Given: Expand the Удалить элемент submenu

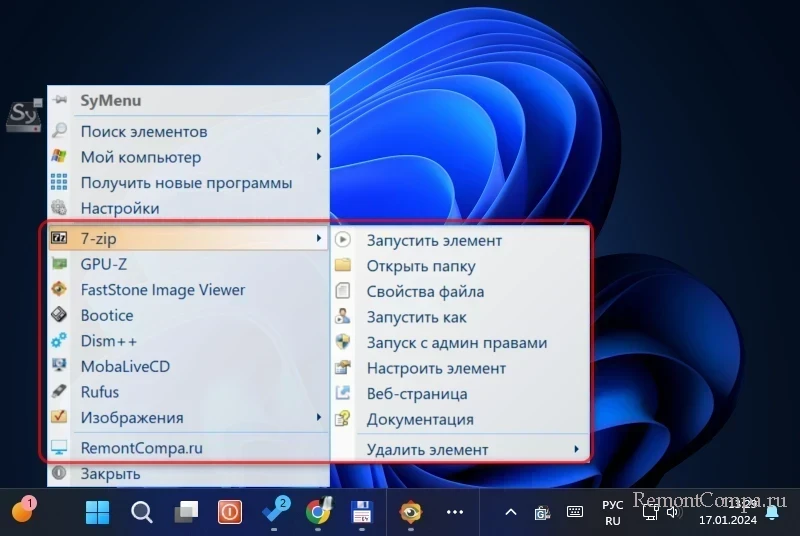Looking at the screenshot, I should pyautogui.click(x=577, y=449).
